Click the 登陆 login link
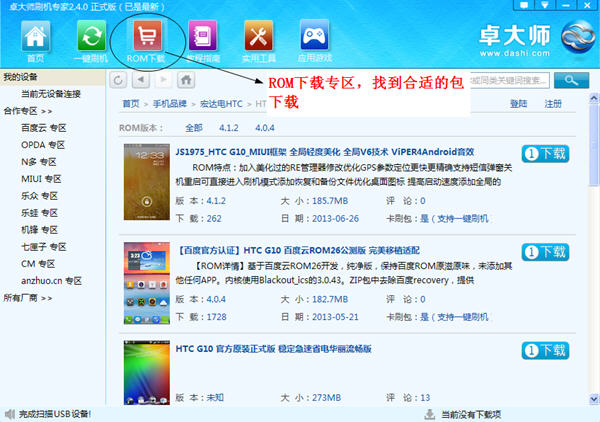 (518, 104)
